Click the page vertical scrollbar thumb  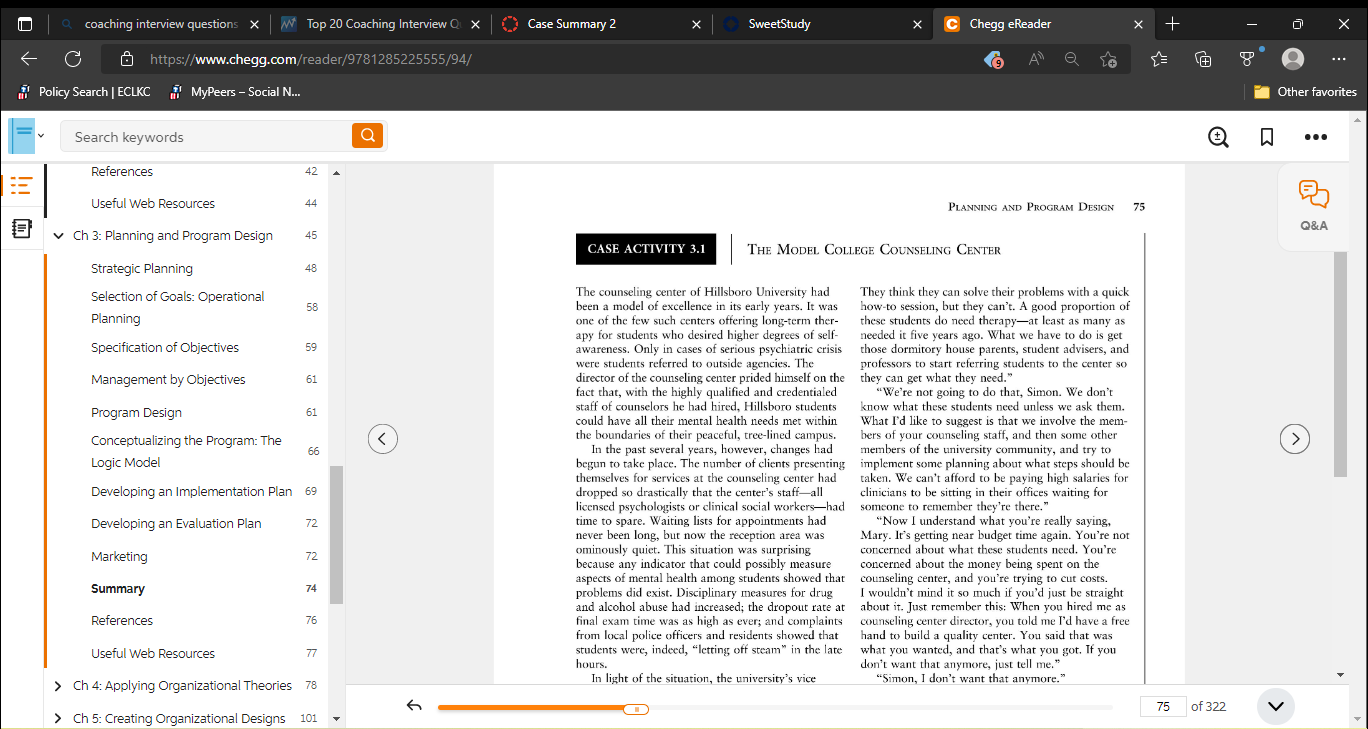click(x=1340, y=365)
